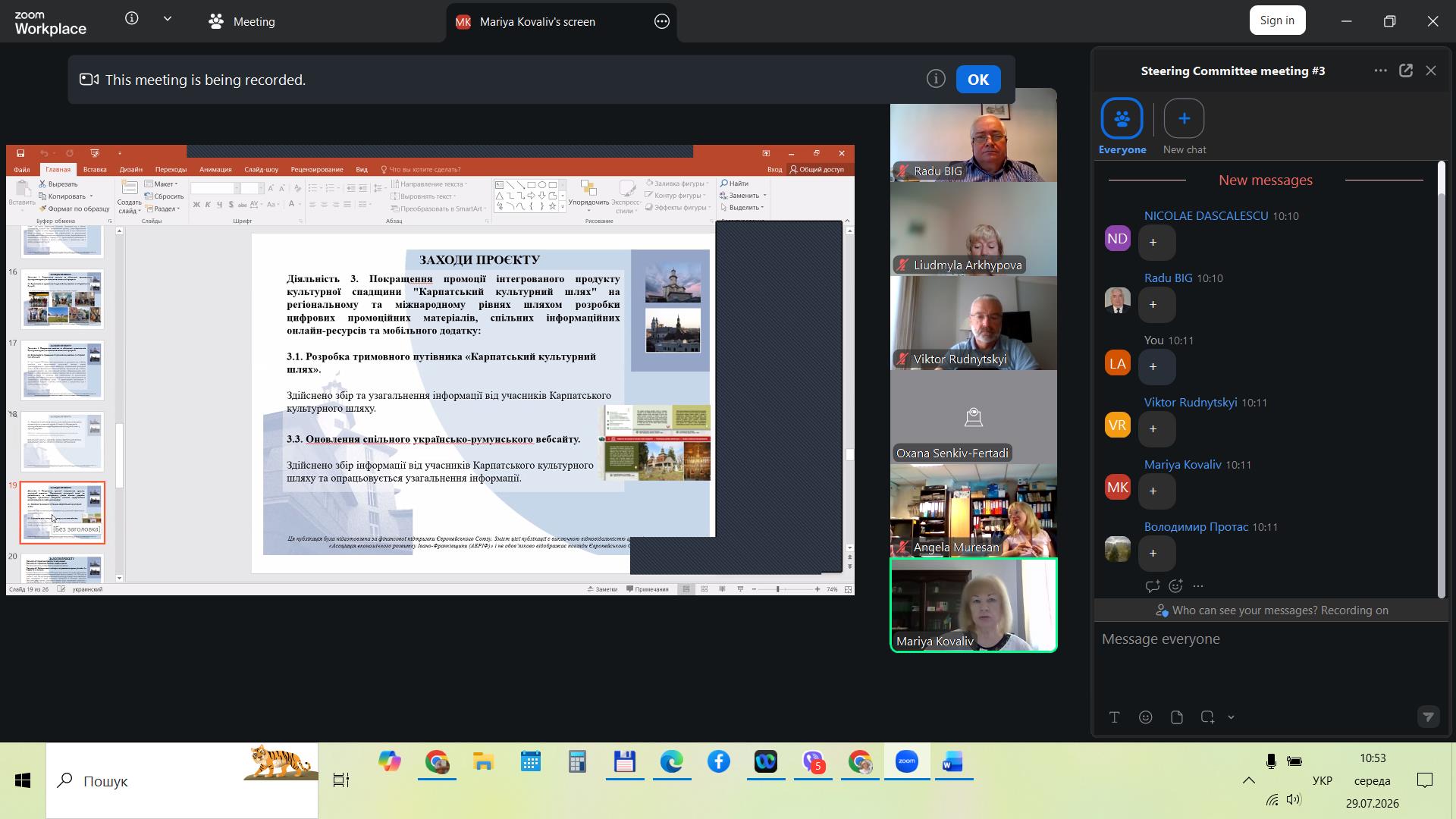Click the PowerPoint zoom slider handle
This screenshot has width=1456, height=819.
777,589
